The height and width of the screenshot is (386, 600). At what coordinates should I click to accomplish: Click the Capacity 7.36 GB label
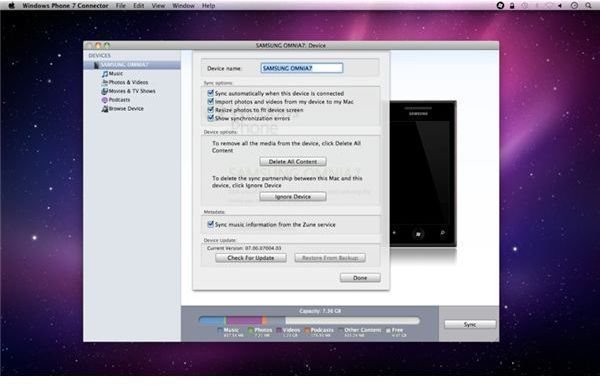coord(320,311)
